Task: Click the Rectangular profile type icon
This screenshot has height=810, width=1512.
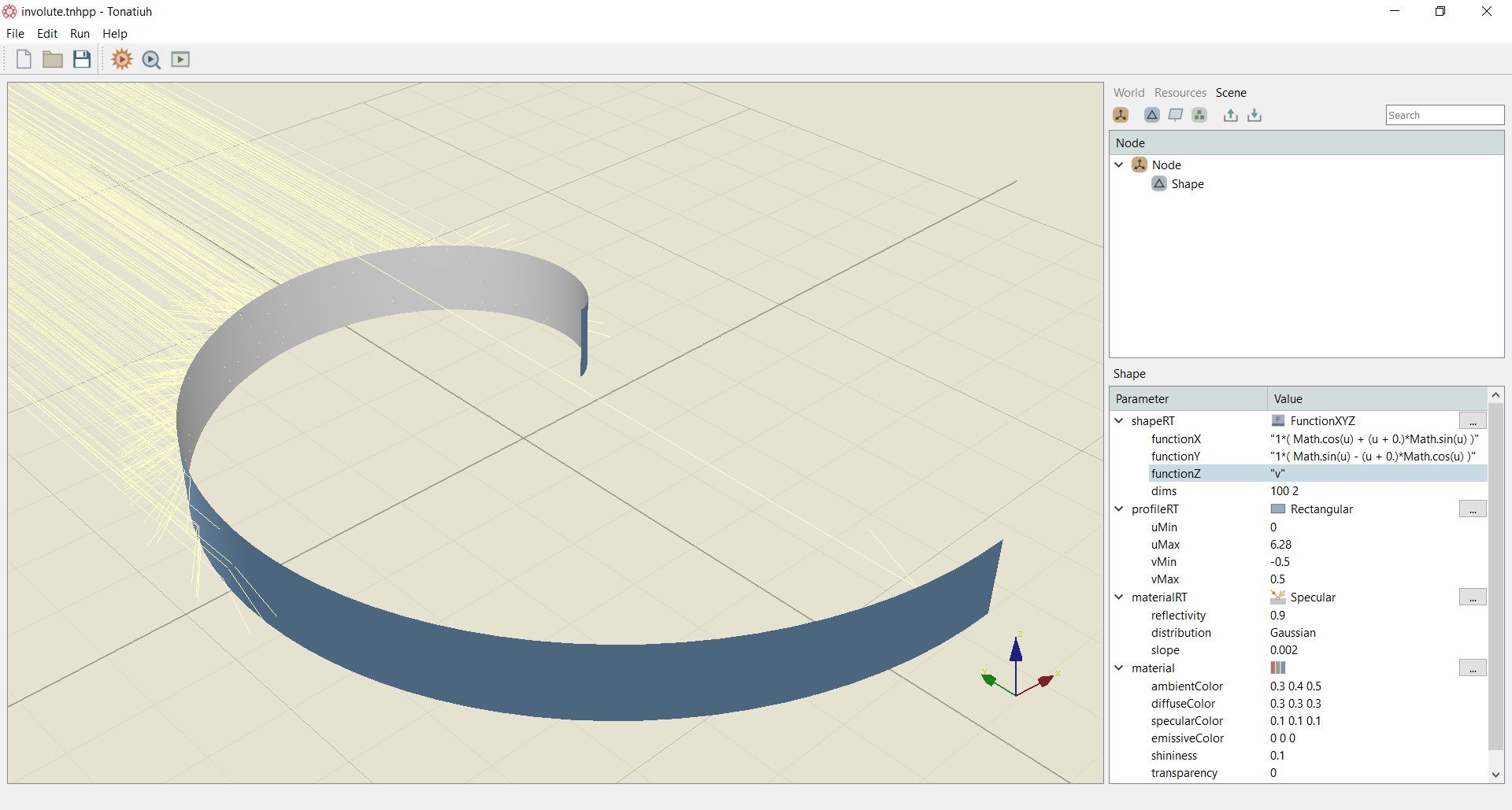Action: click(x=1278, y=509)
